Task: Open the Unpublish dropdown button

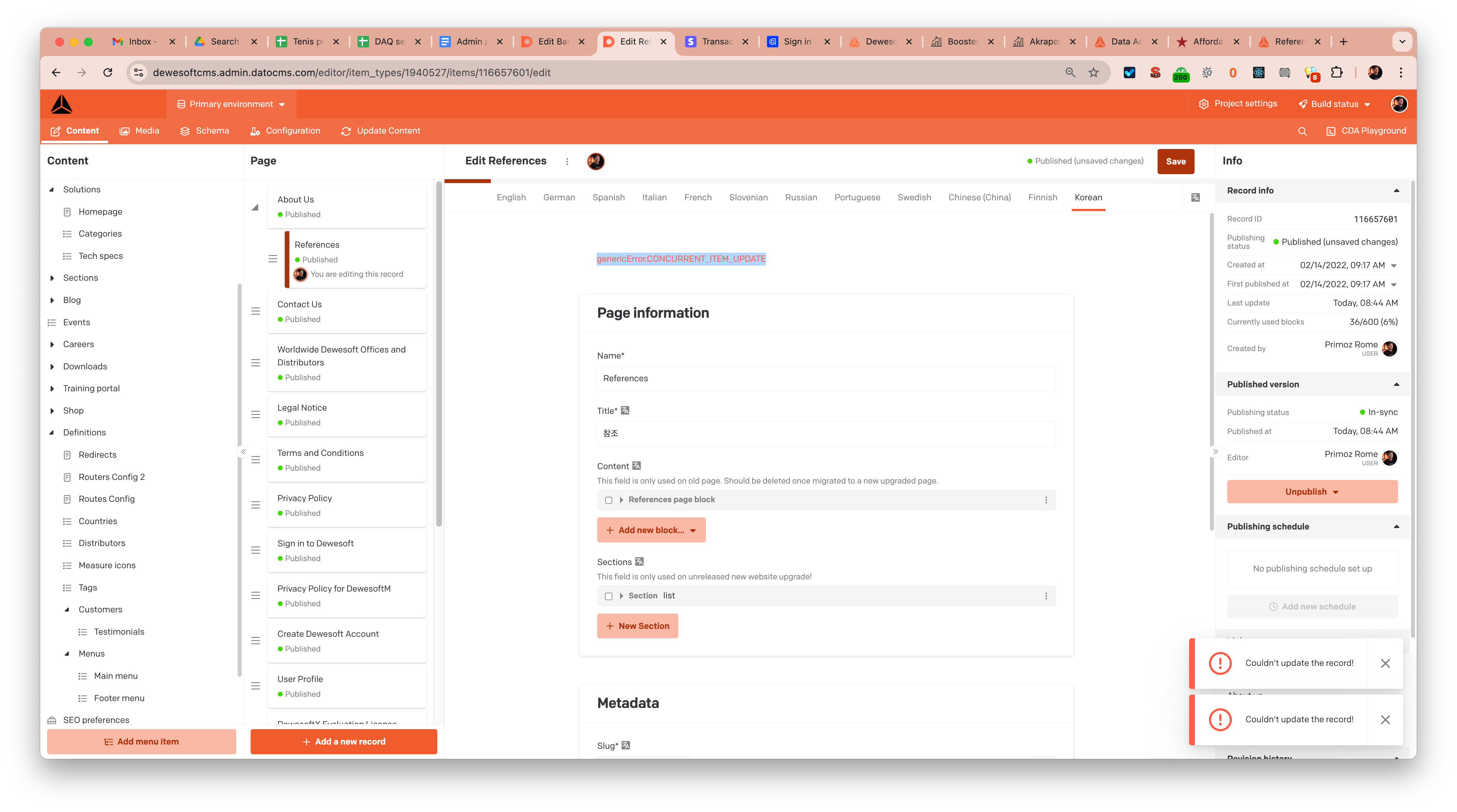Action: 1312,491
